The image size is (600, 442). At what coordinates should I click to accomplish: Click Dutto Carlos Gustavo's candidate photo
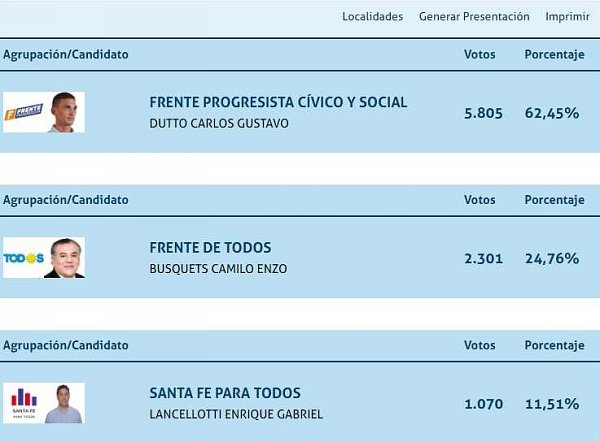(x=64, y=112)
